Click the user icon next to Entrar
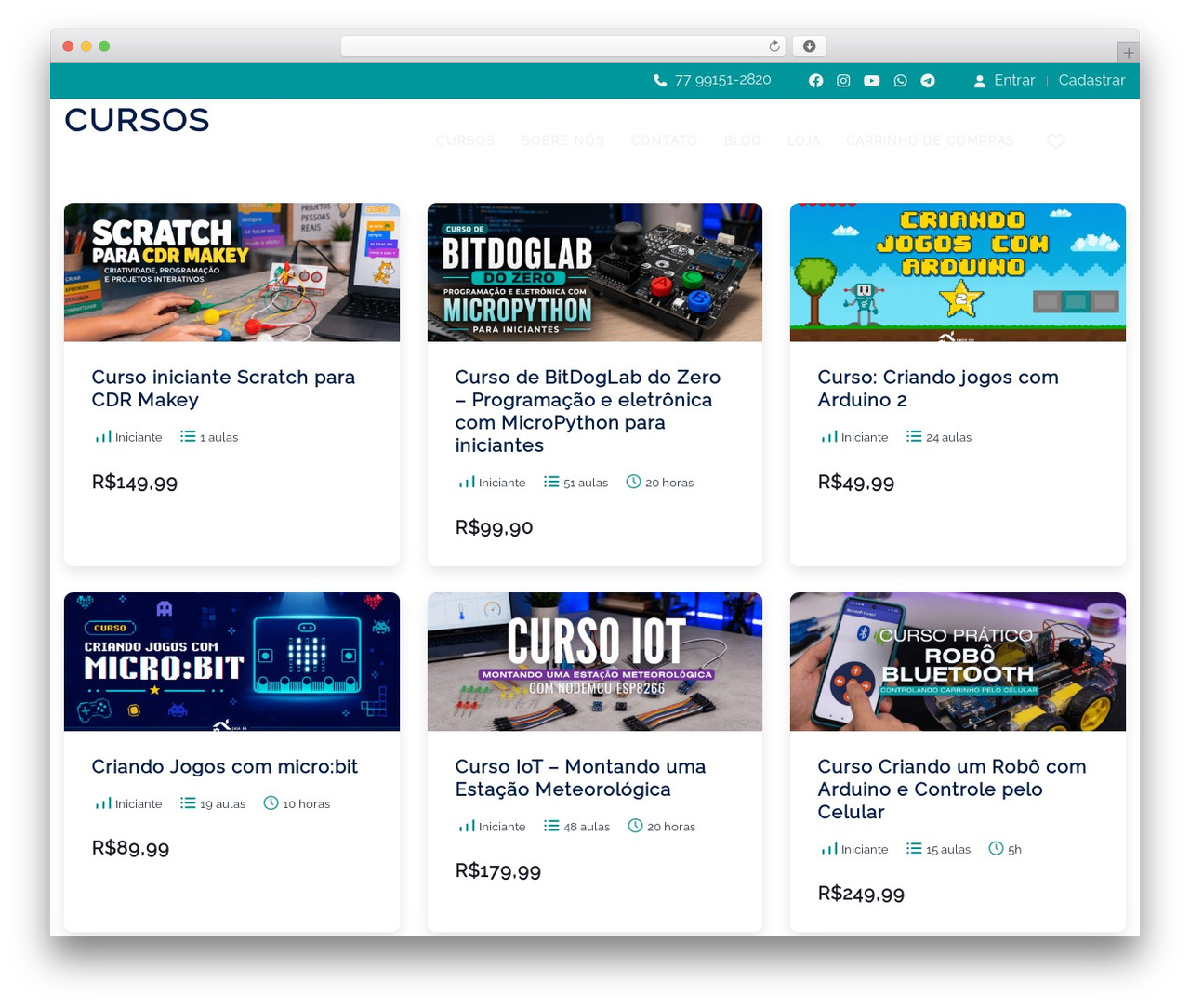Viewport: 1190px width, 1008px height. pos(979,81)
